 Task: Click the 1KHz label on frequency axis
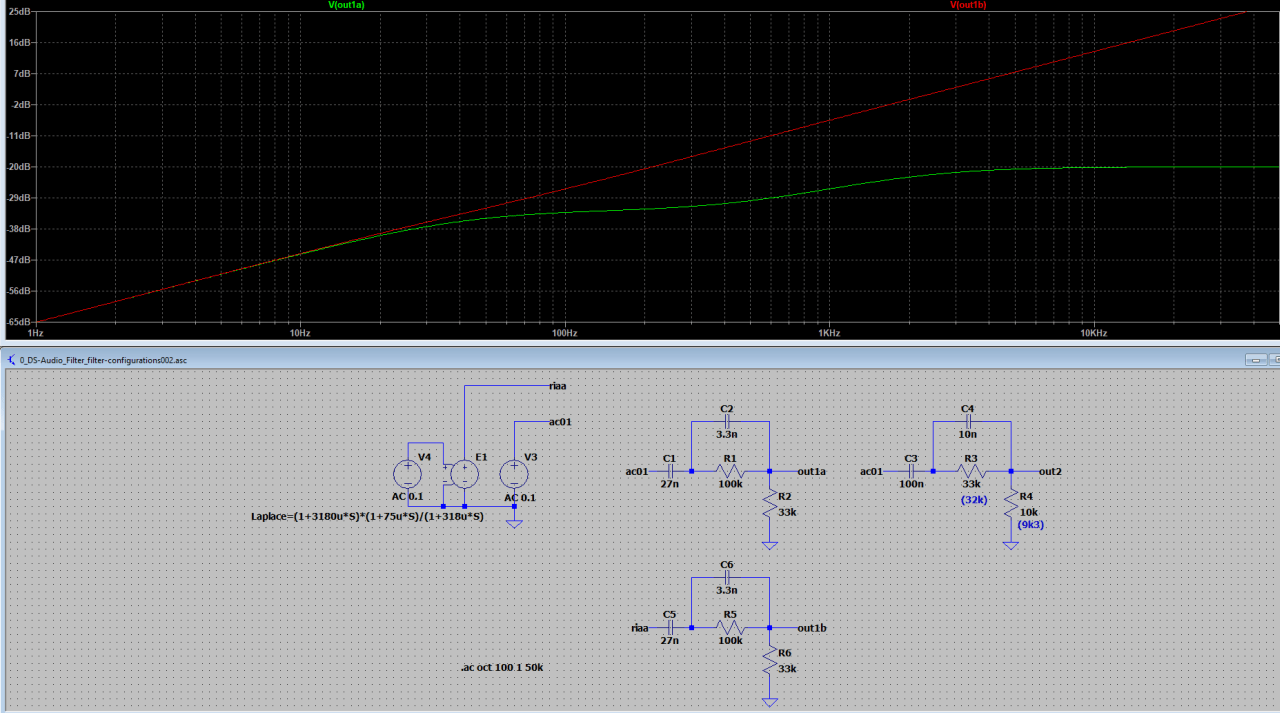(828, 332)
